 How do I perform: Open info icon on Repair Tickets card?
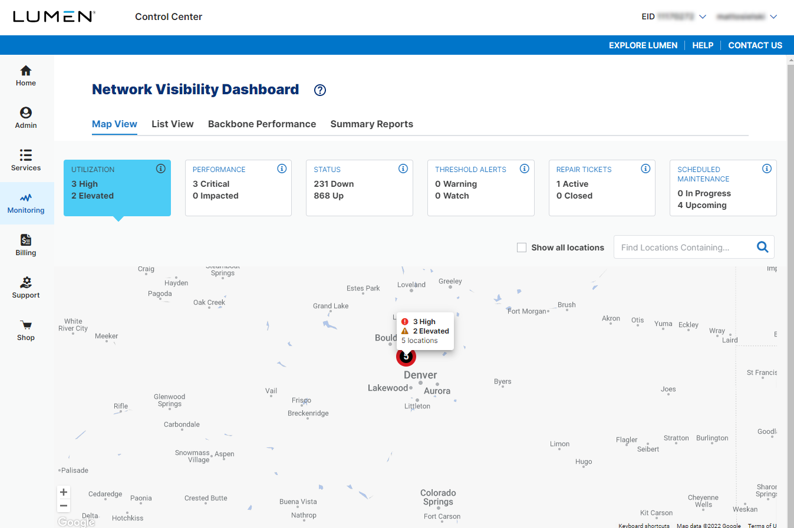coord(645,169)
